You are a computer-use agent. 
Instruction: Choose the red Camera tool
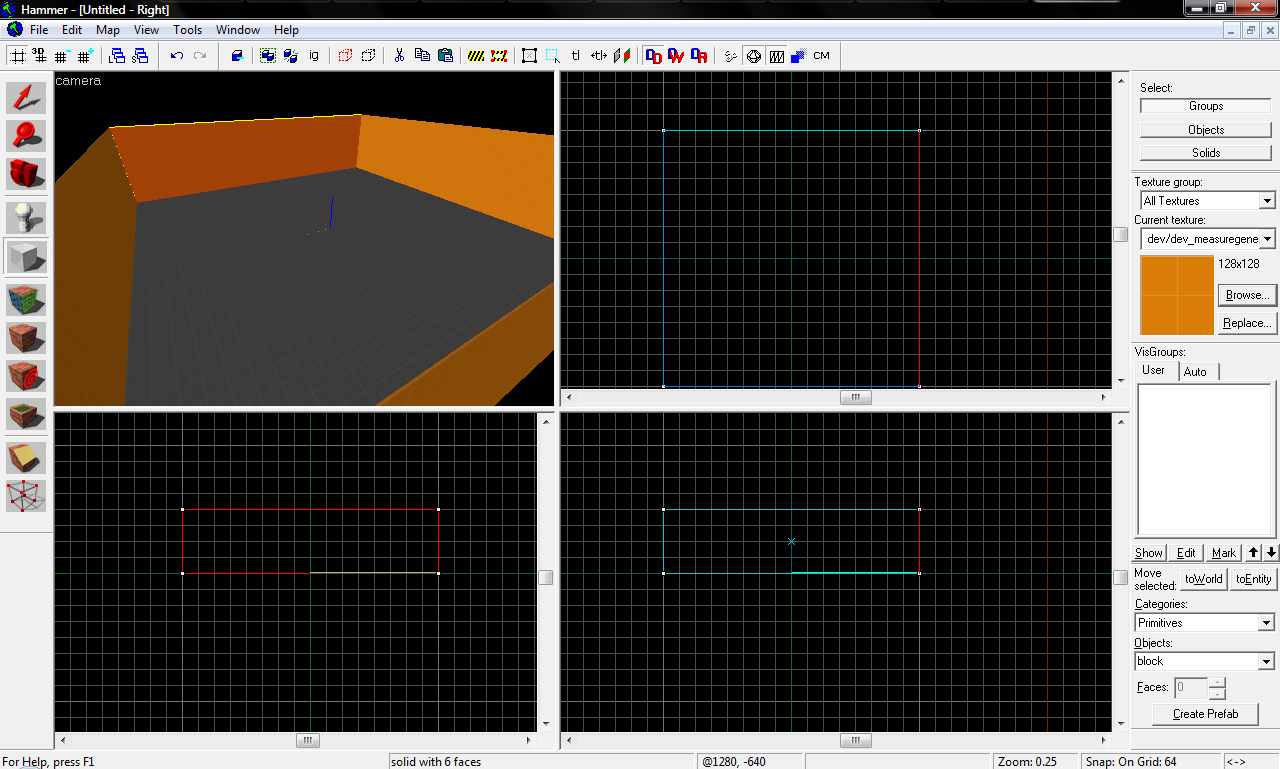[x=26, y=174]
